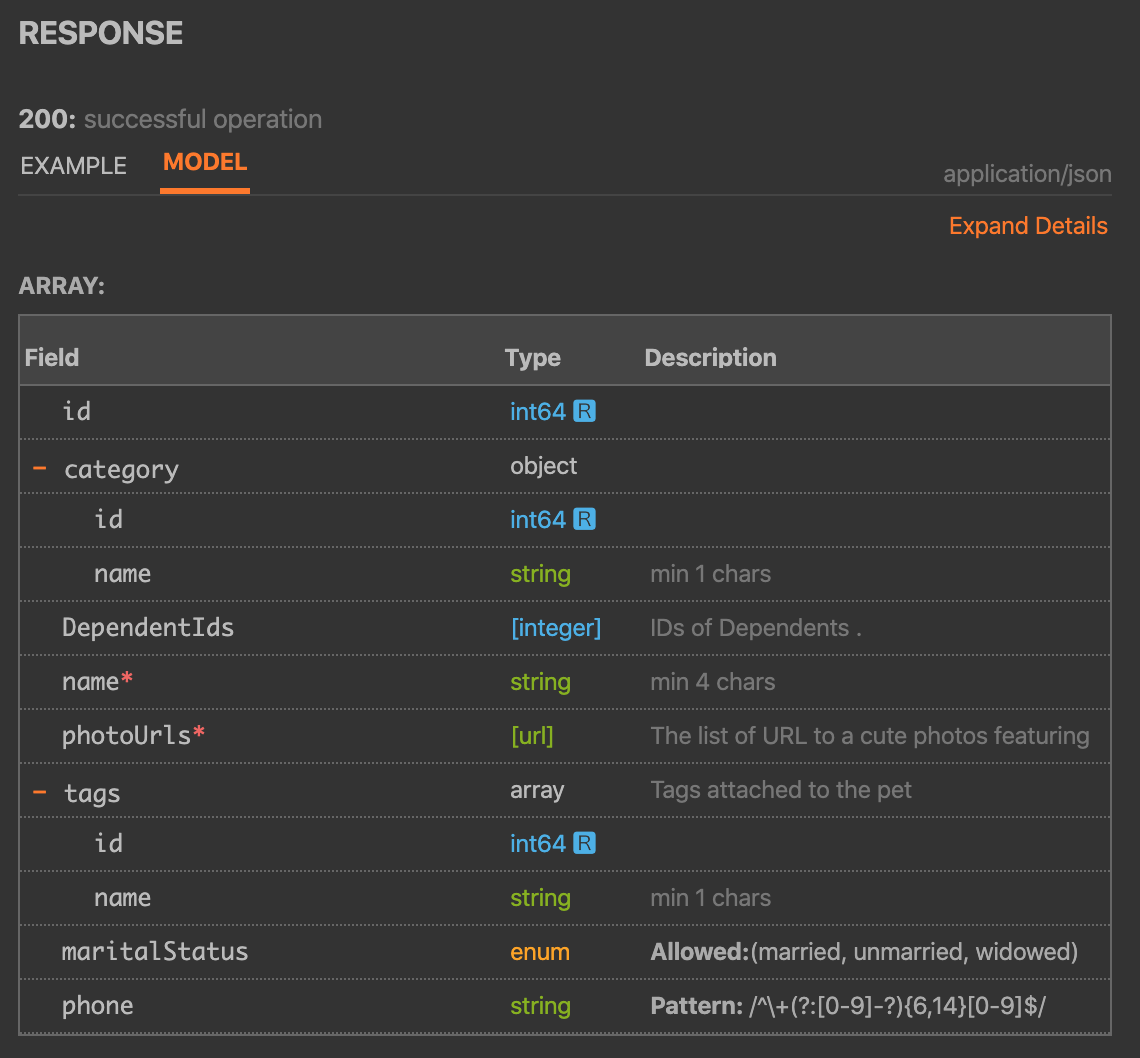Click the phone Pattern regex description
The image size is (1140, 1058).
[x=848, y=1006]
